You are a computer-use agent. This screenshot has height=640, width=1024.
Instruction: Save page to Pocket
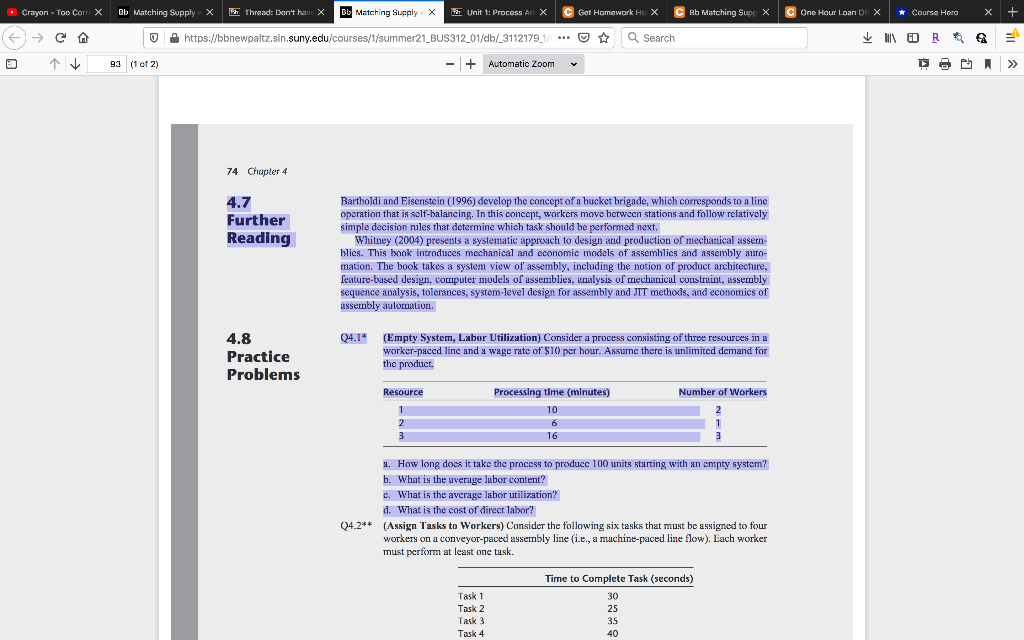click(584, 38)
